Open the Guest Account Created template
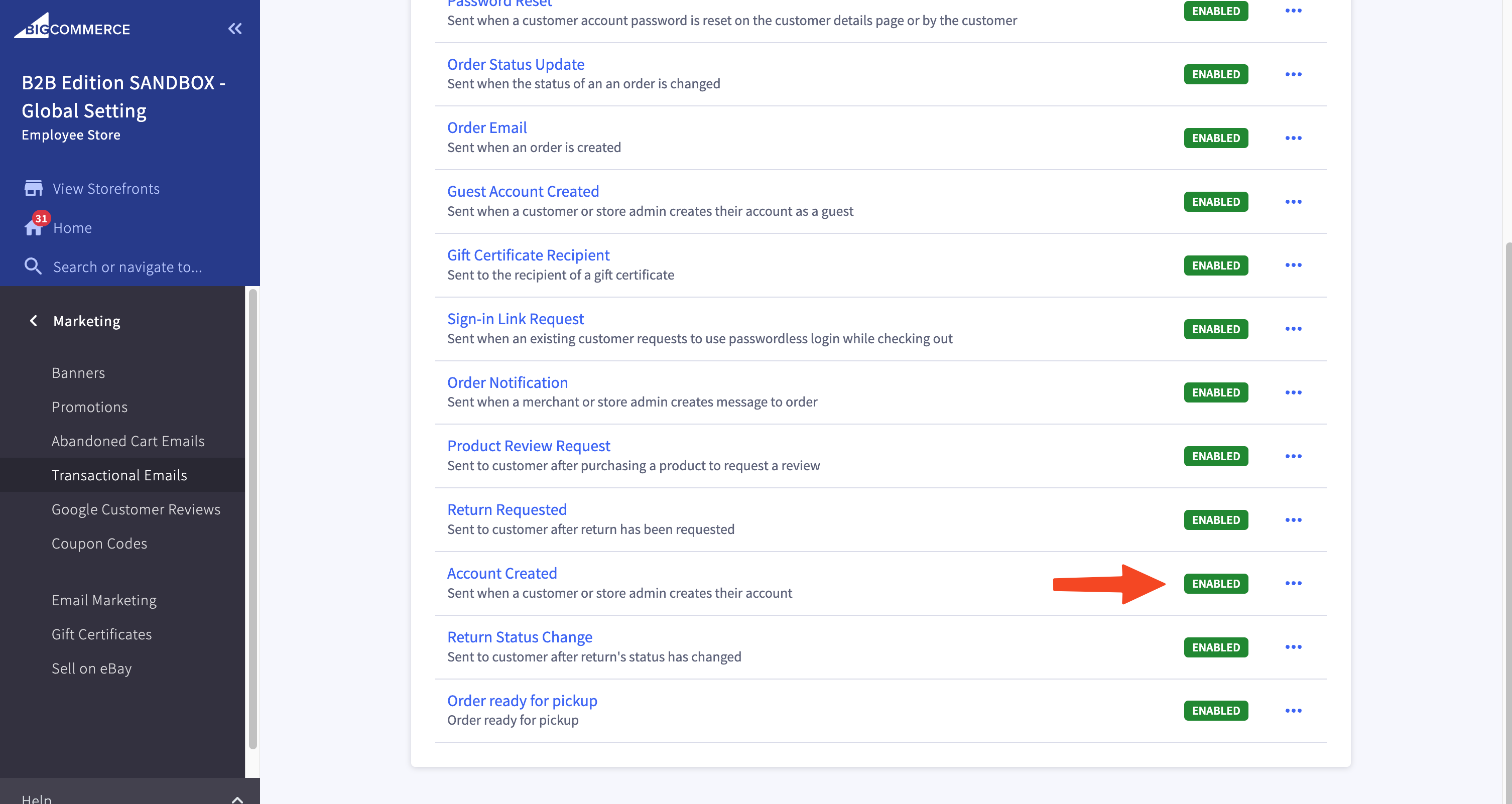This screenshot has height=804, width=1512. (x=523, y=191)
